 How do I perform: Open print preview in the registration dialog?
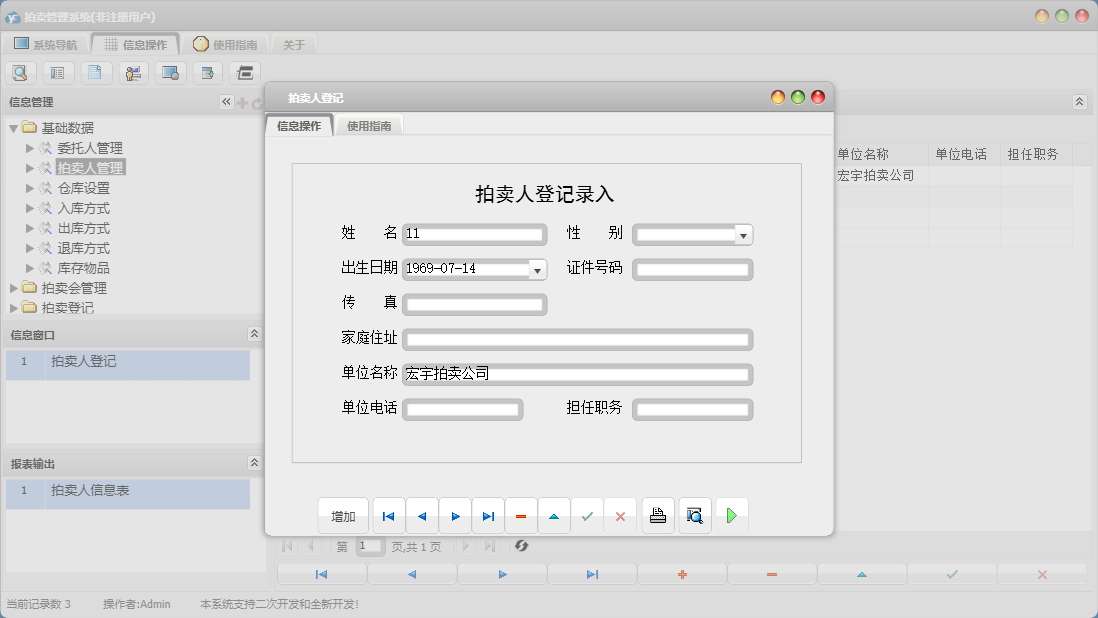click(694, 515)
